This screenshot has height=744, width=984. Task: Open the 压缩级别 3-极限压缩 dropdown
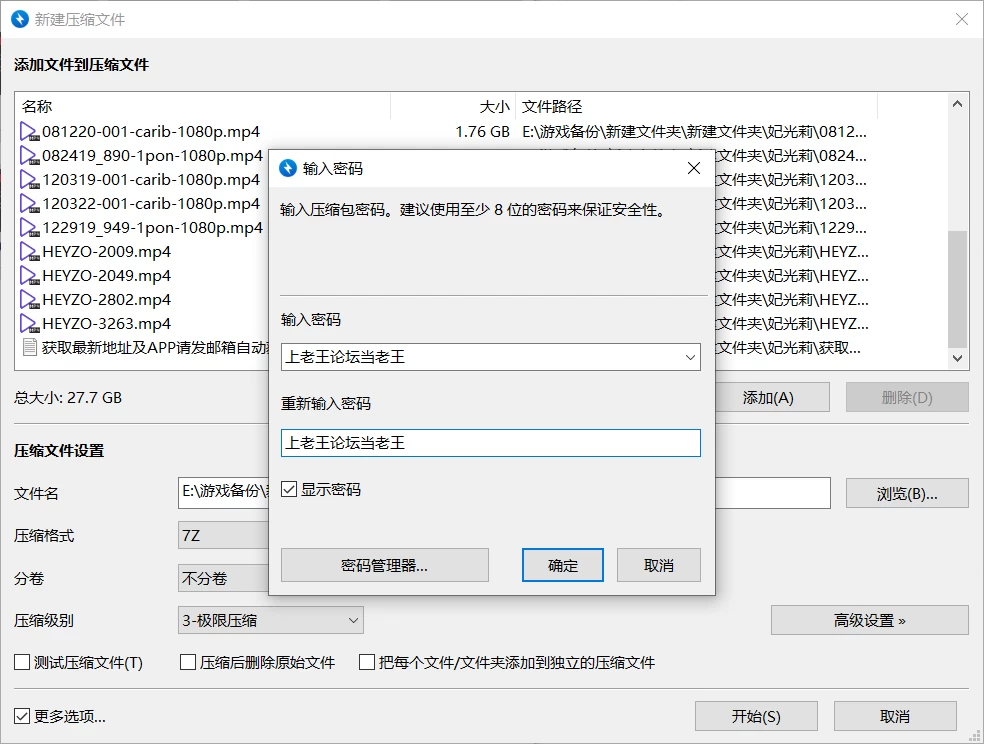point(271,620)
